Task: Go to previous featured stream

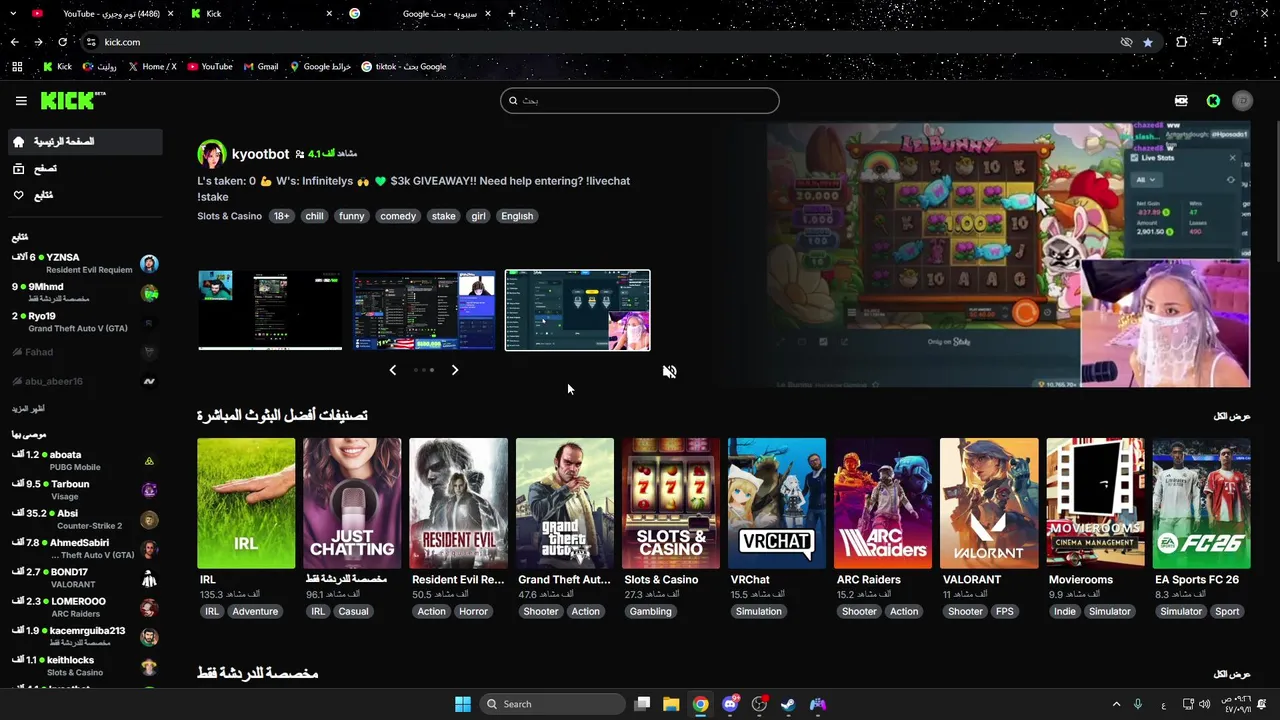Action: pyautogui.click(x=392, y=370)
